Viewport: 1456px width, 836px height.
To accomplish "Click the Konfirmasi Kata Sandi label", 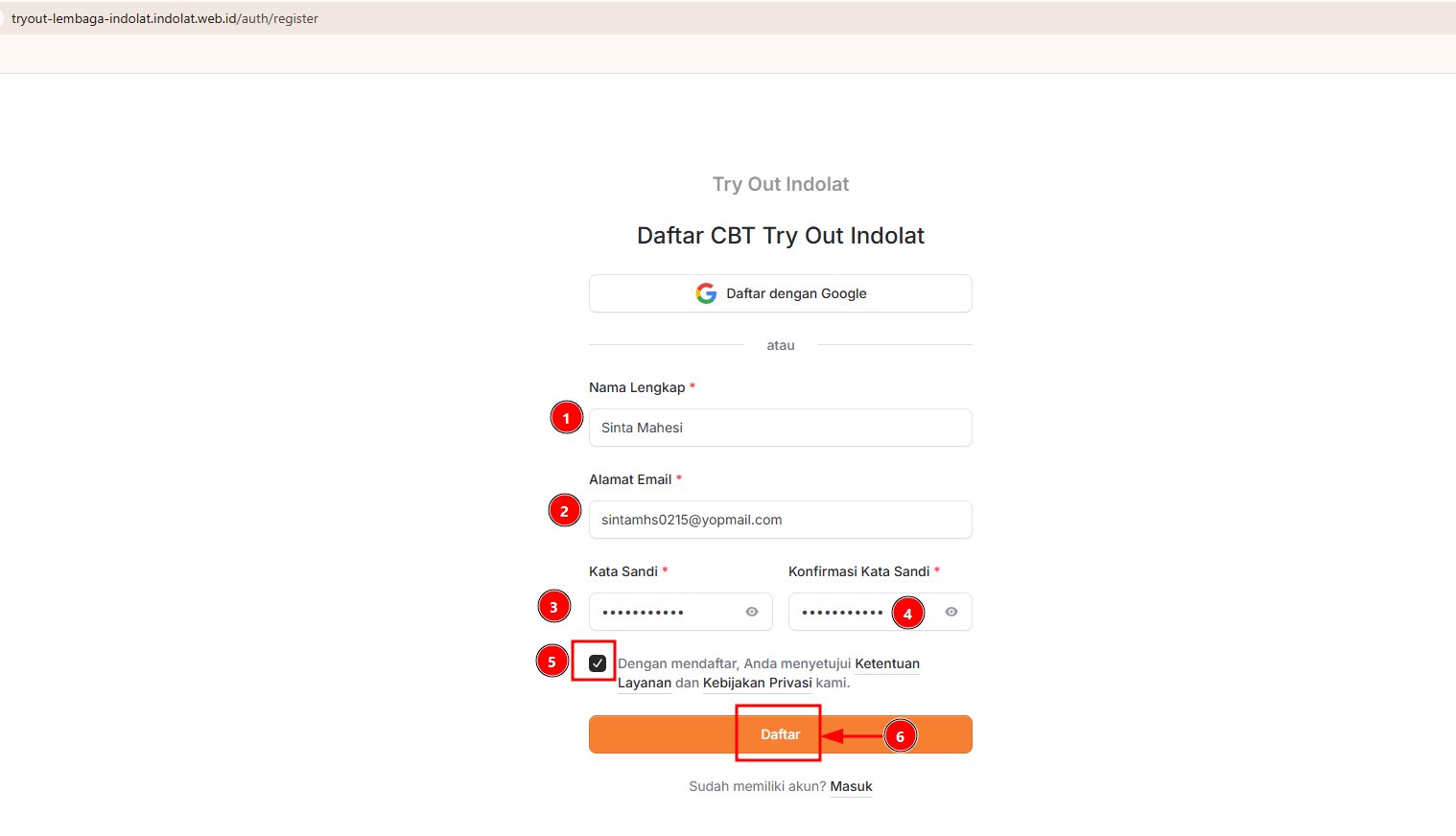I will 859,571.
